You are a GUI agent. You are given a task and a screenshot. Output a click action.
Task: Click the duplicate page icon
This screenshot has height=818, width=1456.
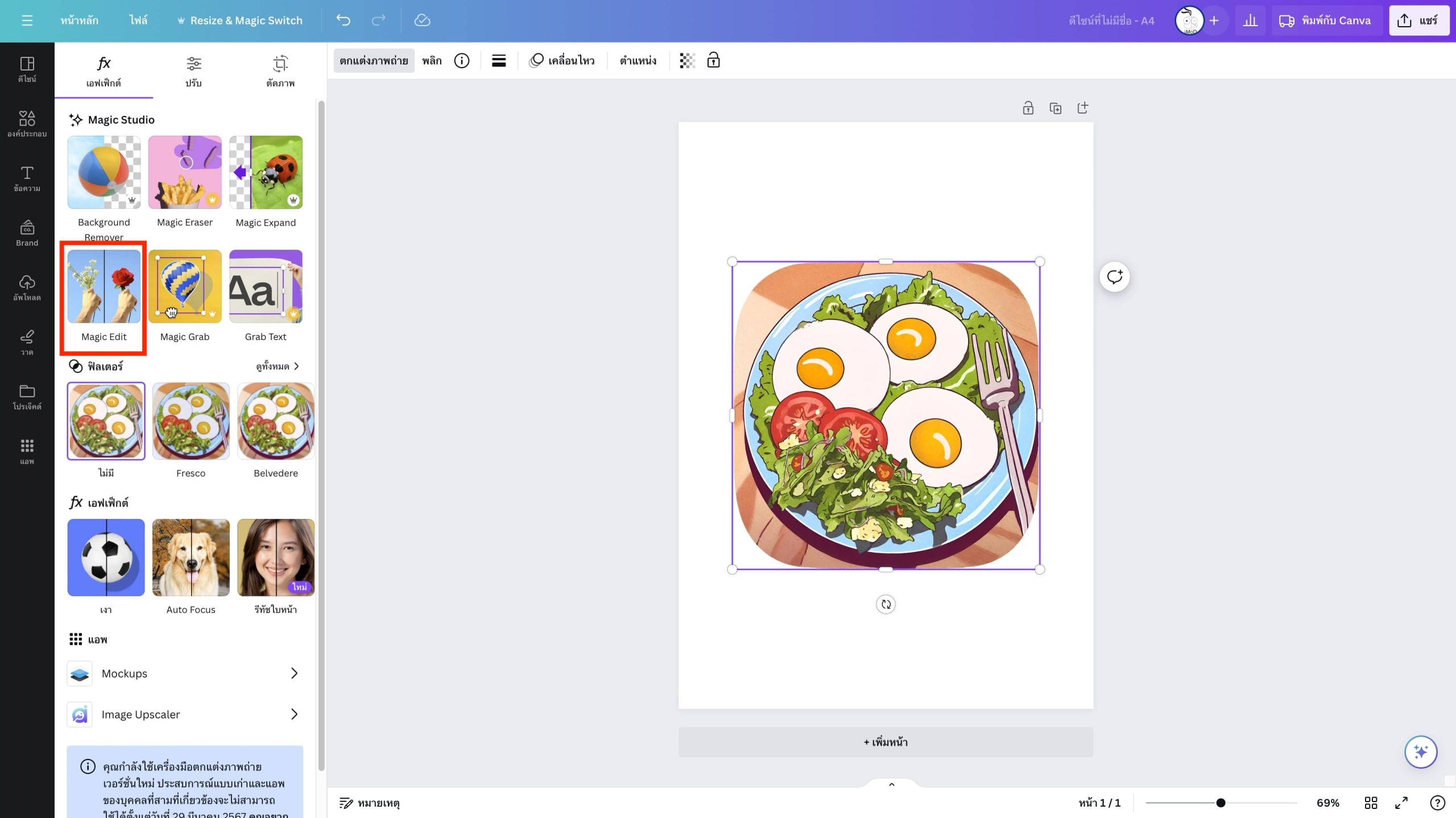(1055, 108)
